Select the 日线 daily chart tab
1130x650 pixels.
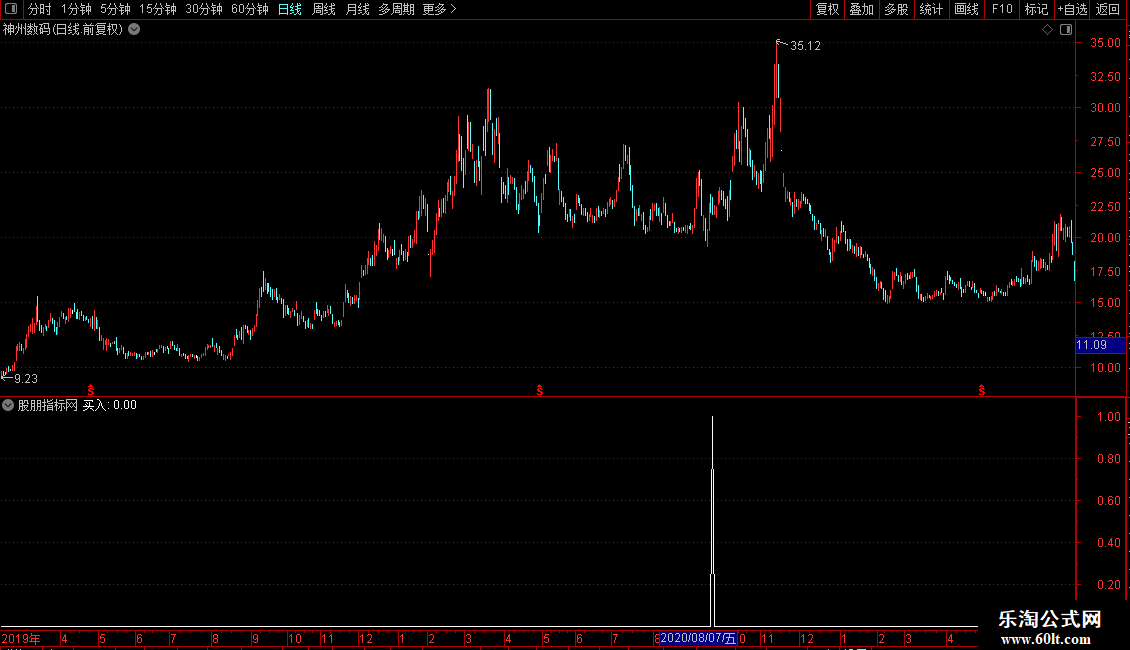coord(290,9)
